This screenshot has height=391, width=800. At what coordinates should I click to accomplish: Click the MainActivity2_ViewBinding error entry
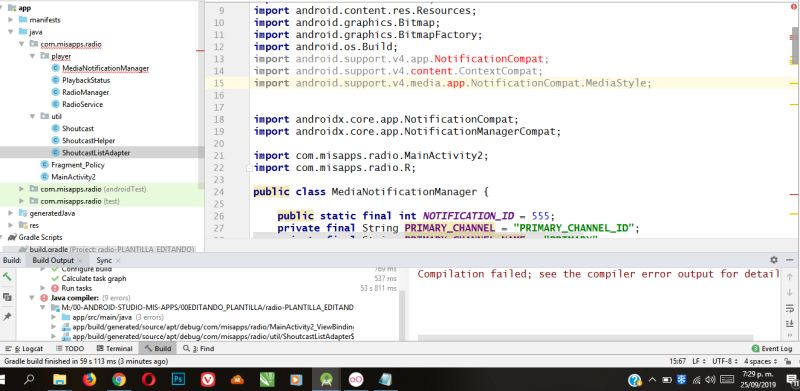click(213, 327)
